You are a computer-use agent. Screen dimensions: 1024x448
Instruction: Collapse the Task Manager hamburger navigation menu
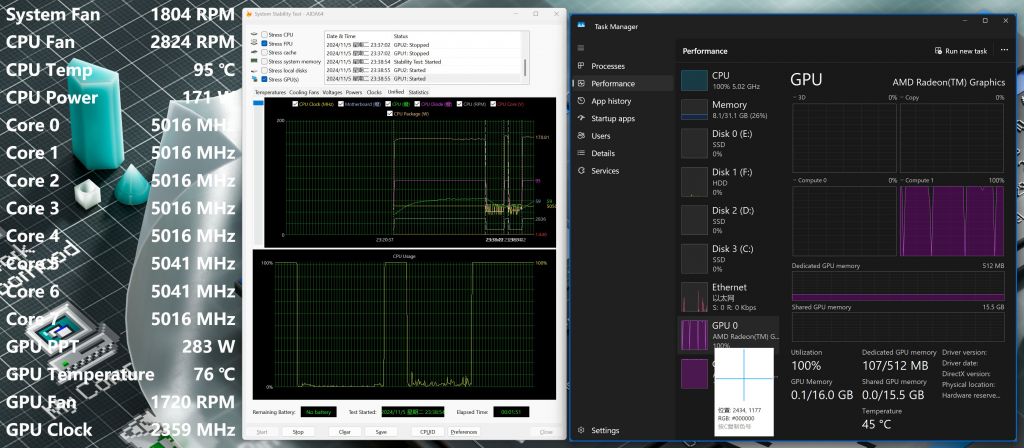point(582,48)
